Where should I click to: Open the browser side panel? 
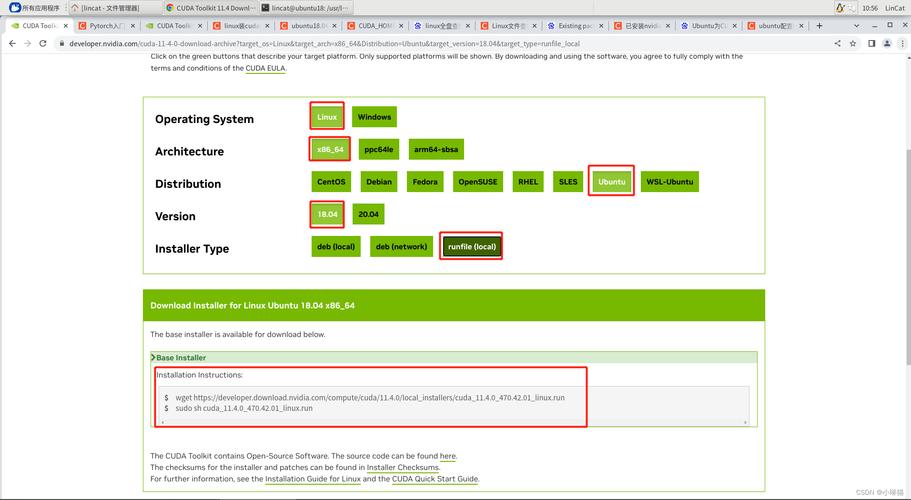(871, 44)
